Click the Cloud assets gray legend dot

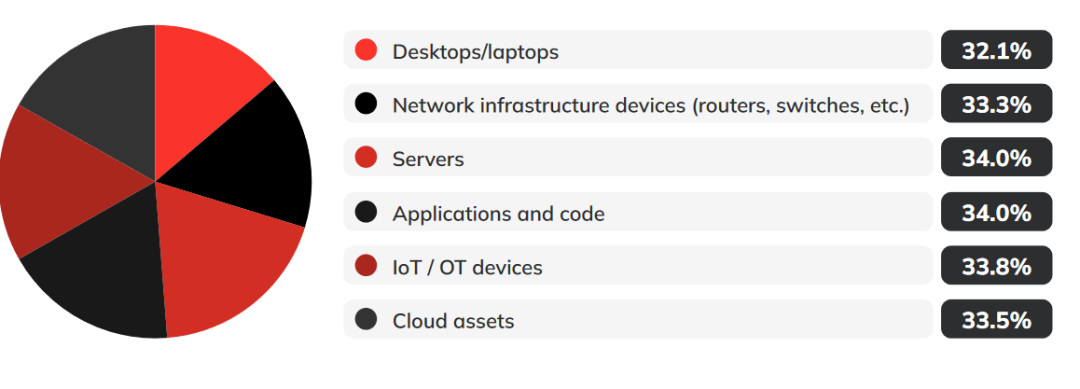tap(366, 319)
